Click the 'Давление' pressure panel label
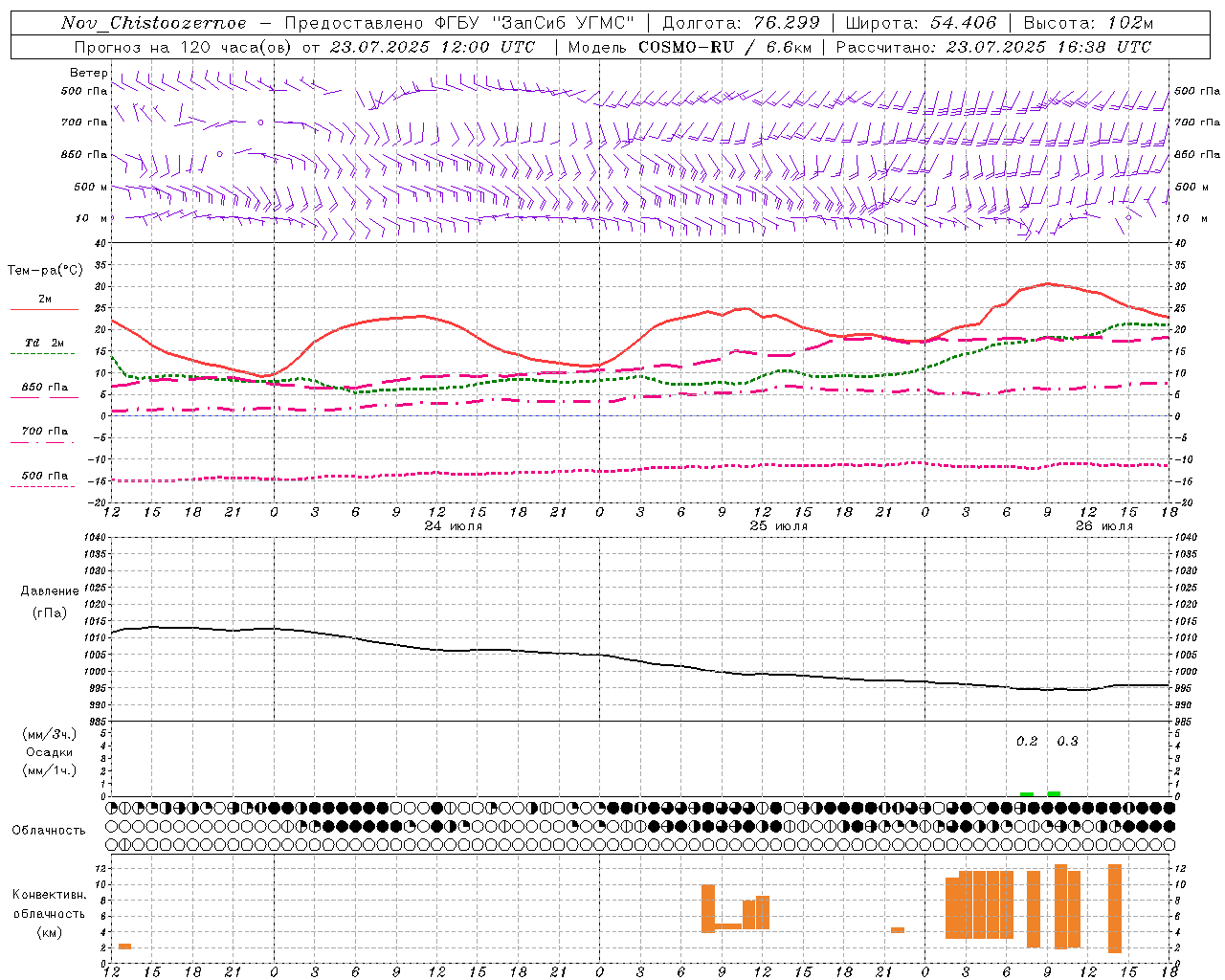 point(50,591)
